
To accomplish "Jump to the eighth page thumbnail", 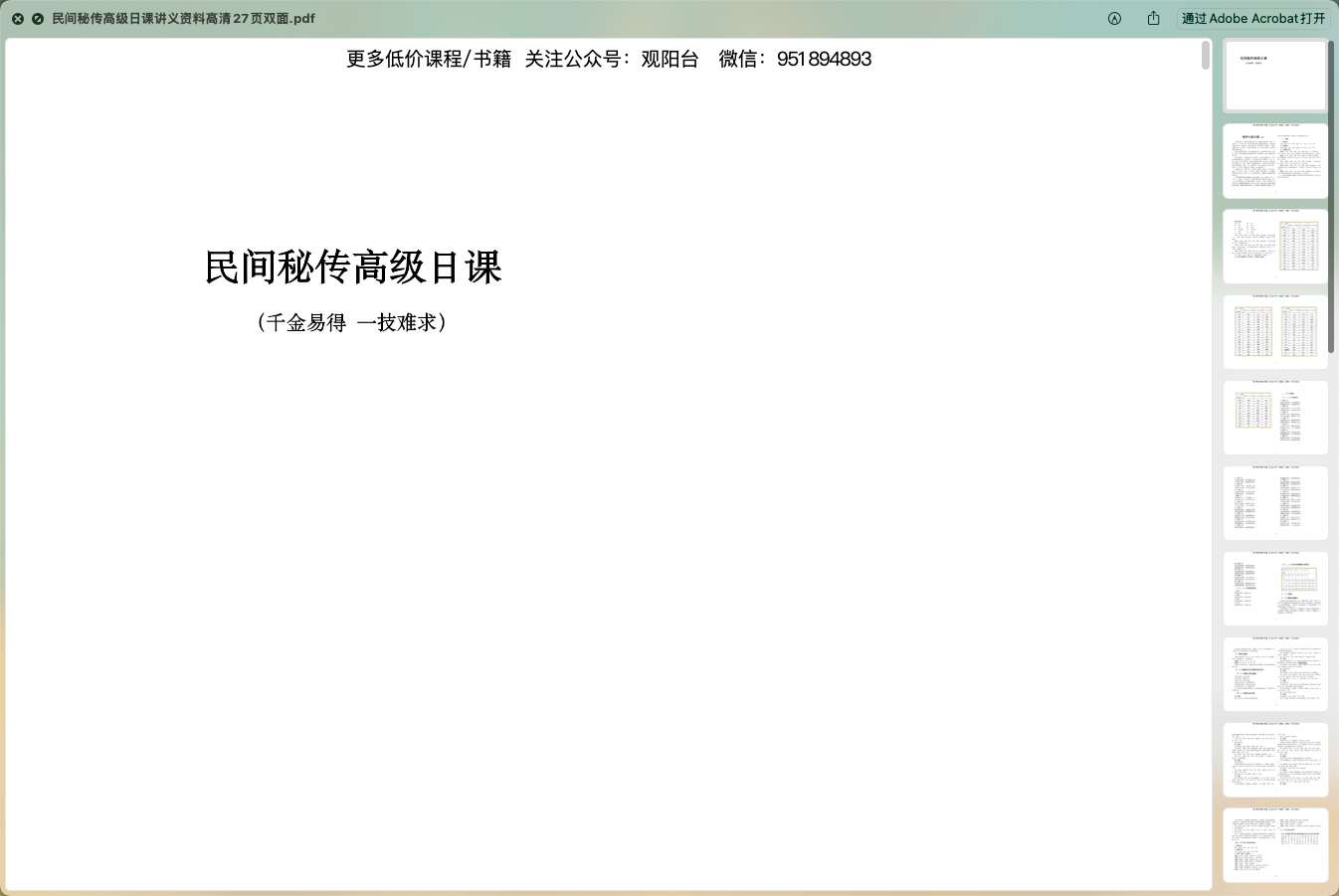I will coord(1274,674).
